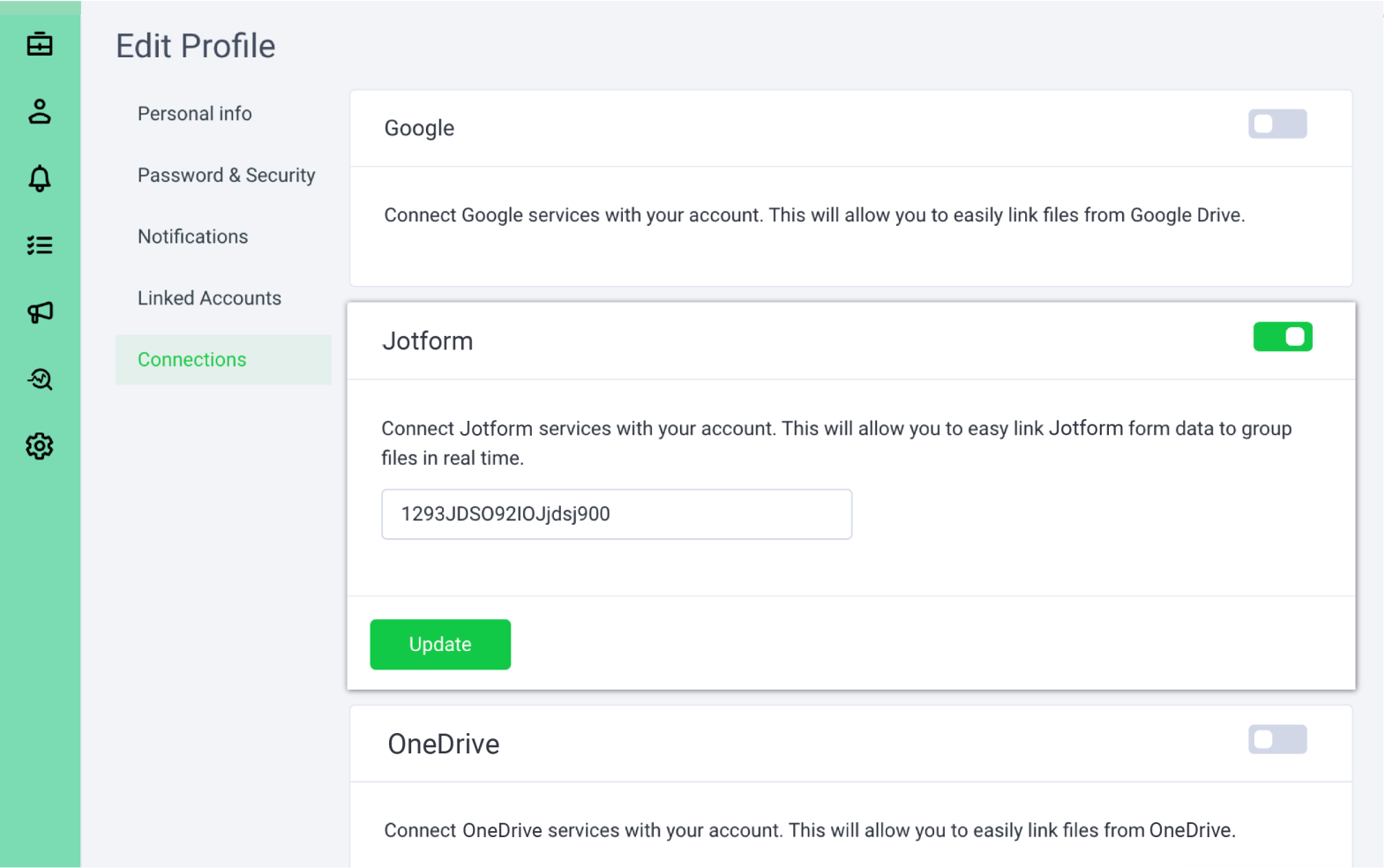Viewport: 1385px width, 868px height.
Task: Click the OneDrive card heading
Action: coord(444,745)
